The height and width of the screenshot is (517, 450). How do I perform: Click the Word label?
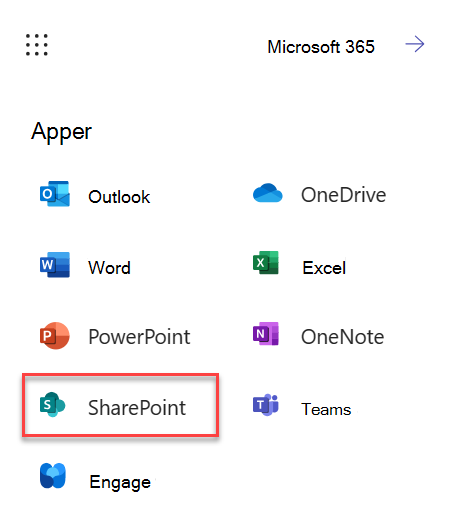click(109, 268)
